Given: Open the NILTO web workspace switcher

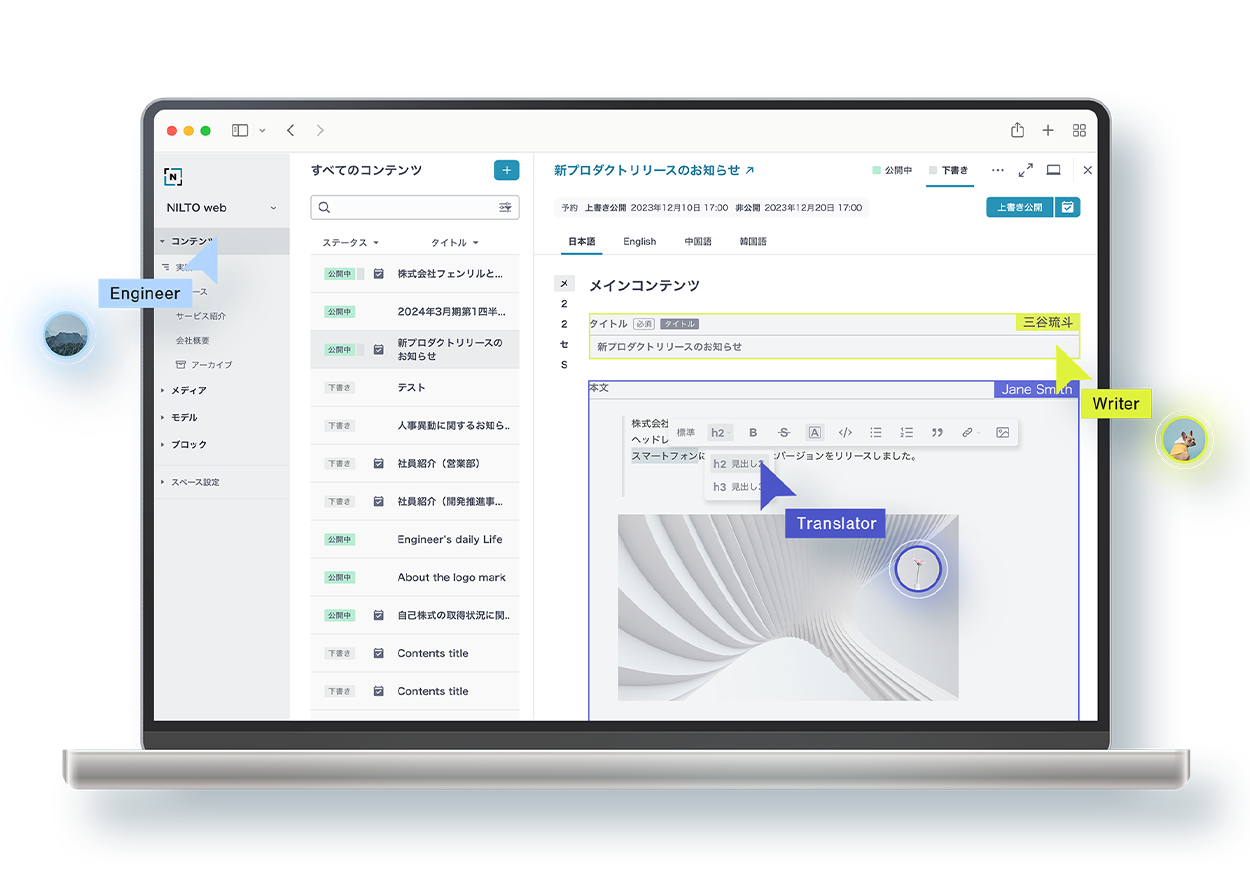Looking at the screenshot, I should (220, 207).
